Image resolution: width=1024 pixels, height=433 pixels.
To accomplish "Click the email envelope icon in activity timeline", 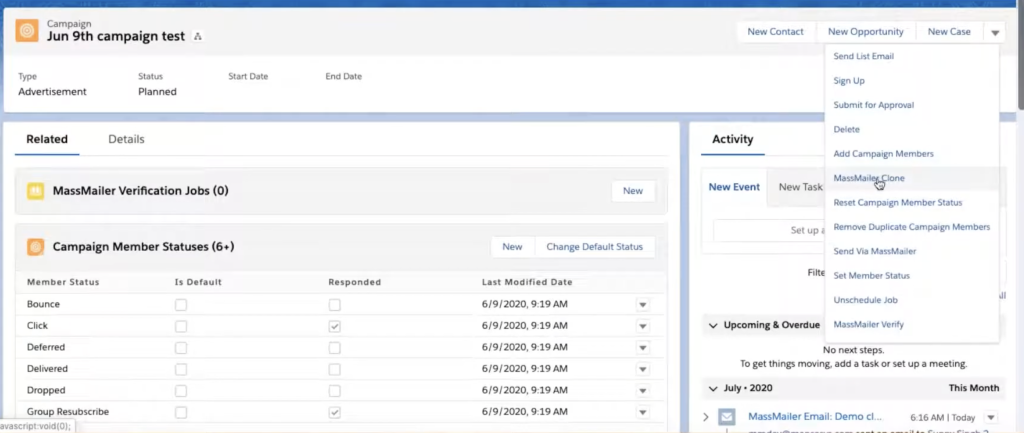I will pos(727,417).
